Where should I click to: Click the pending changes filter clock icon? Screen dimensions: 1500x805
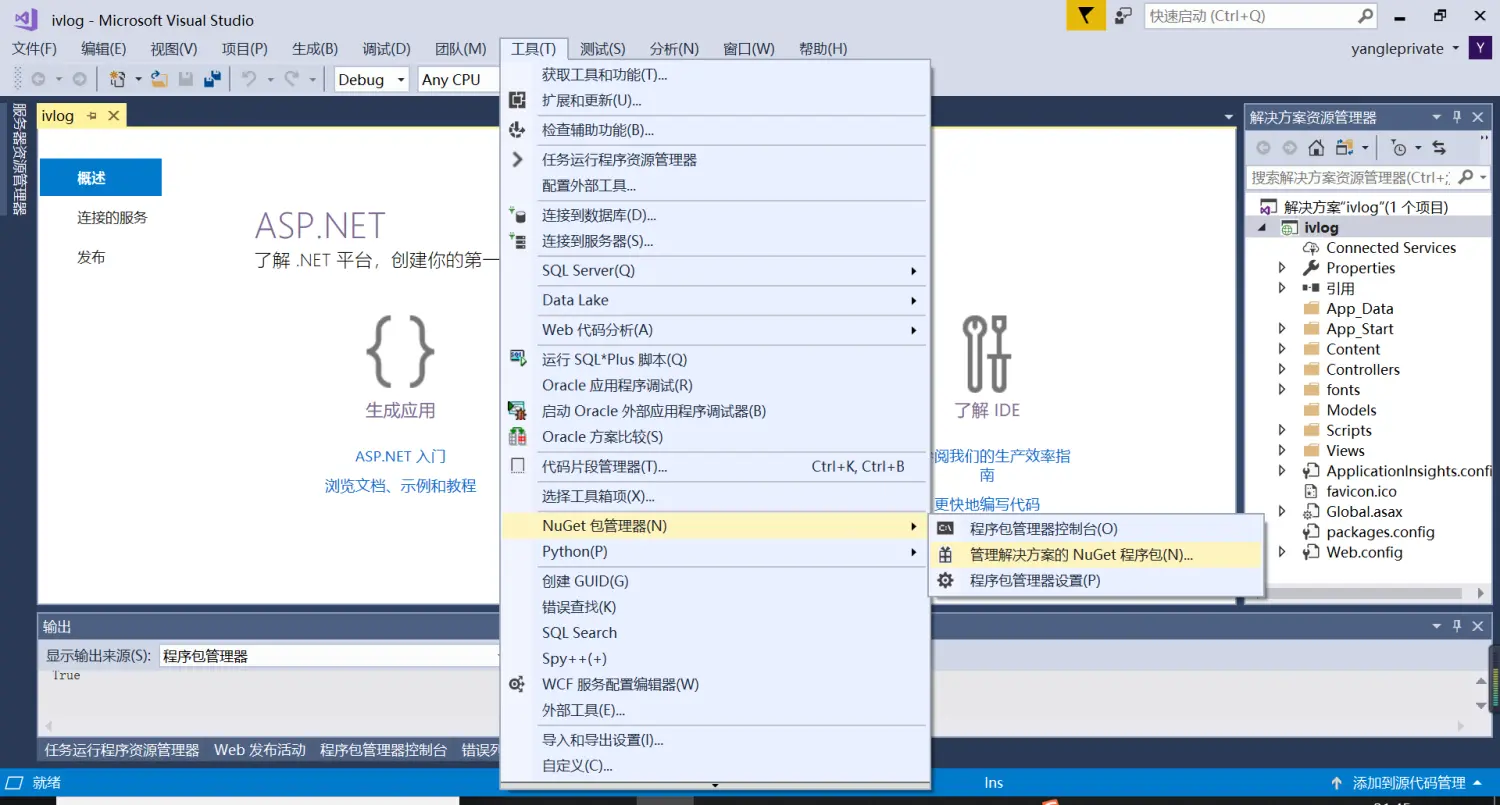[x=1399, y=148]
